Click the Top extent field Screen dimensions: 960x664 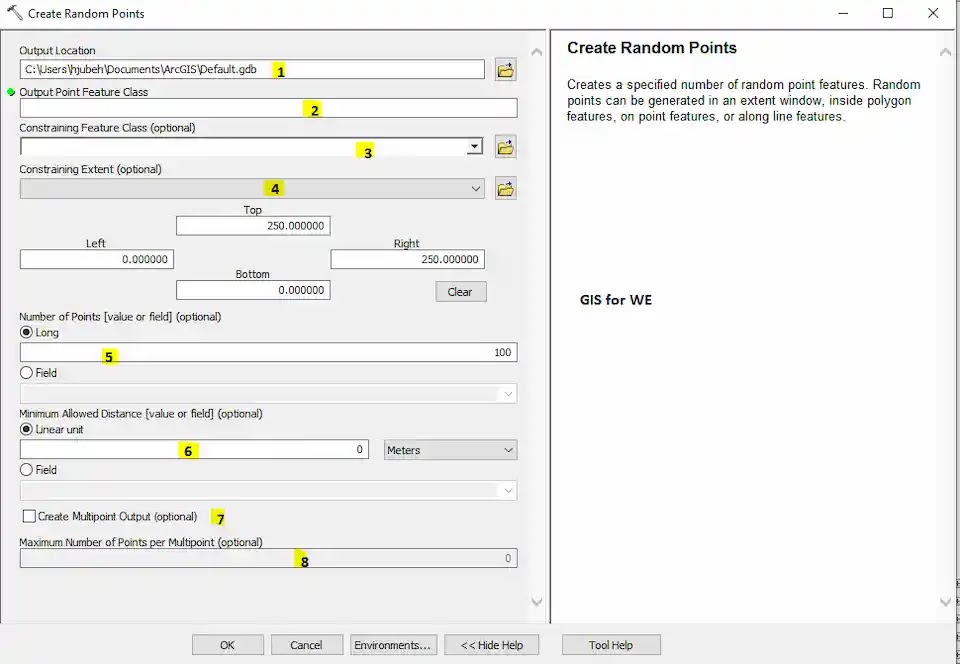tap(253, 226)
